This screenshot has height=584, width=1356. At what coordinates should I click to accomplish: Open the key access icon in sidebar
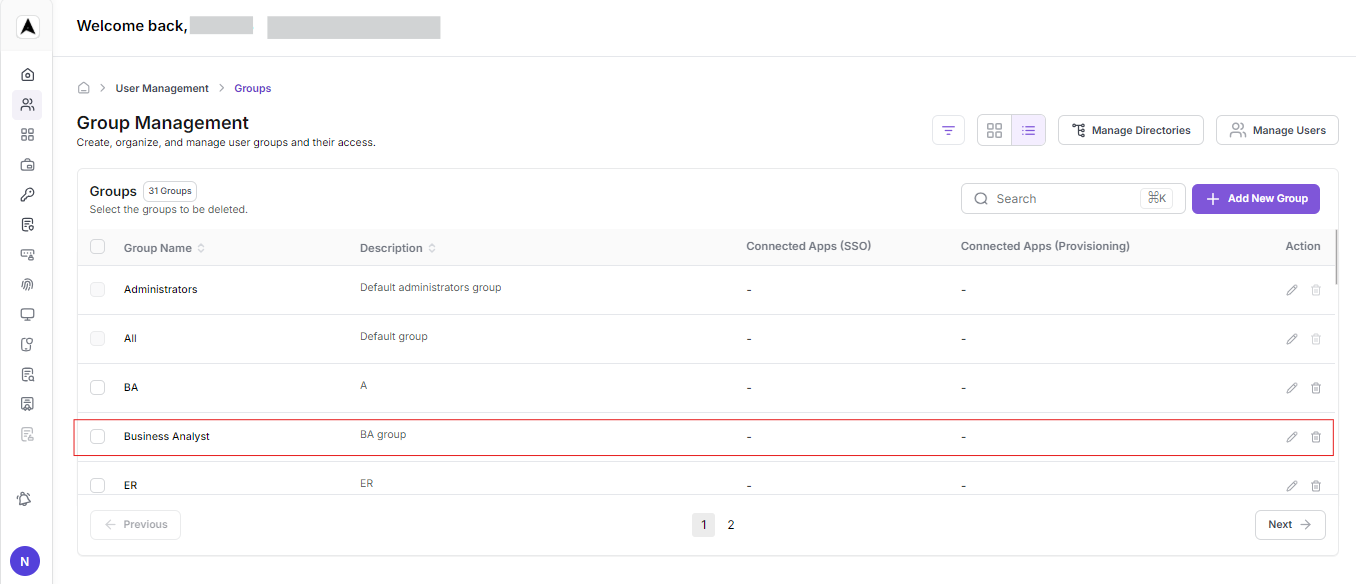(27, 194)
